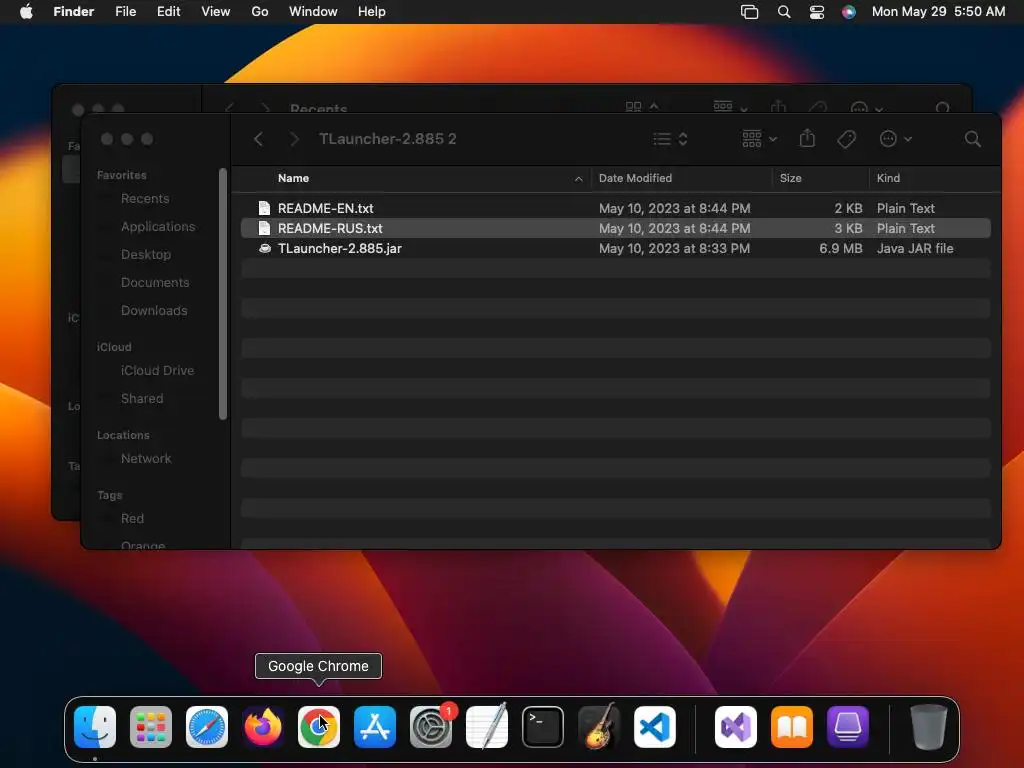Open the Help menu
This screenshot has width=1024, height=768.
click(x=372, y=12)
